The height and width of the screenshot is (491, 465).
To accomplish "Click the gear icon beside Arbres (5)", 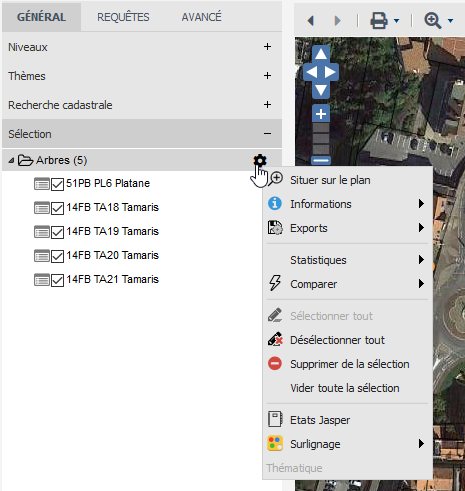I will pyautogui.click(x=260, y=161).
